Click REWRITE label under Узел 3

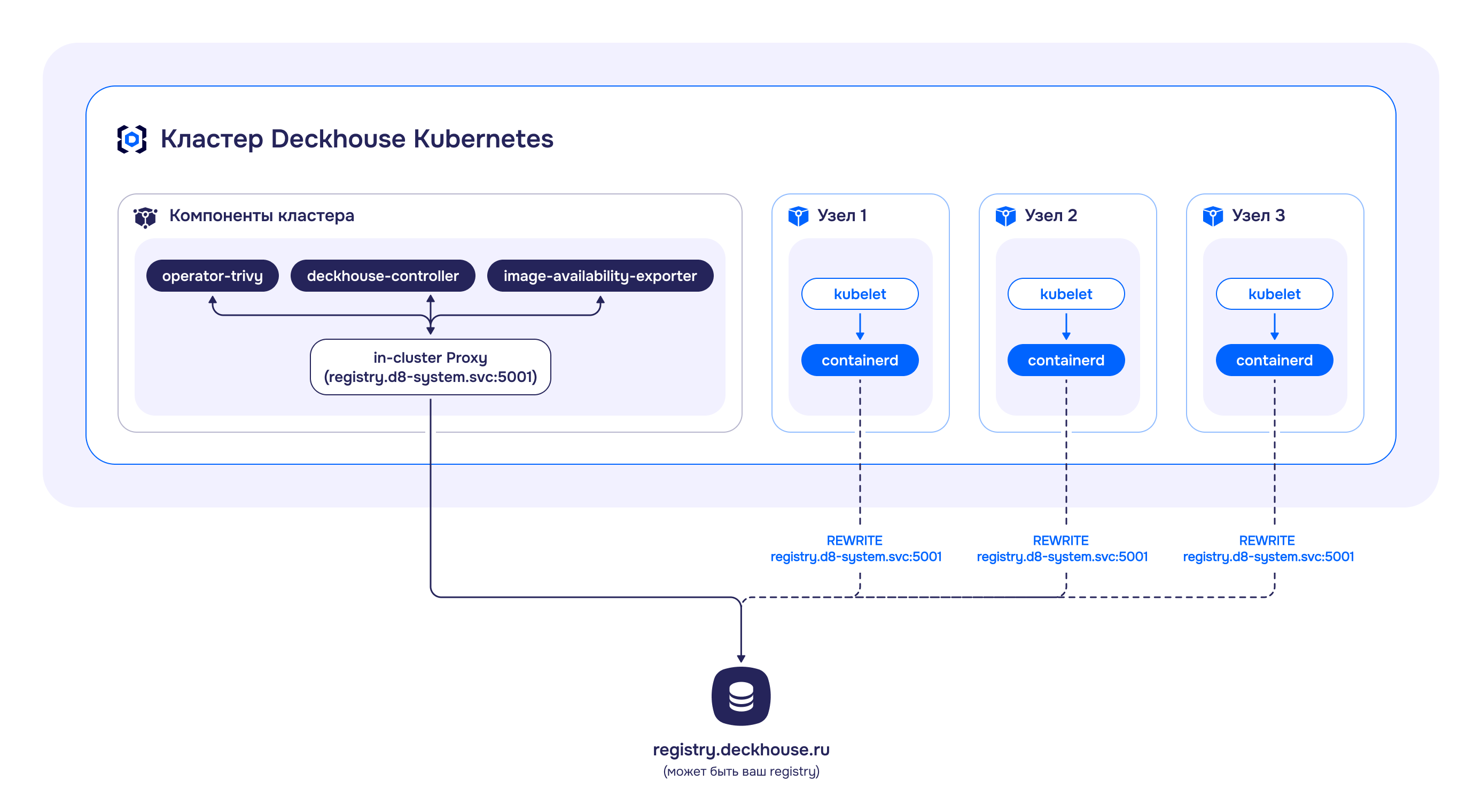[x=1266, y=541]
